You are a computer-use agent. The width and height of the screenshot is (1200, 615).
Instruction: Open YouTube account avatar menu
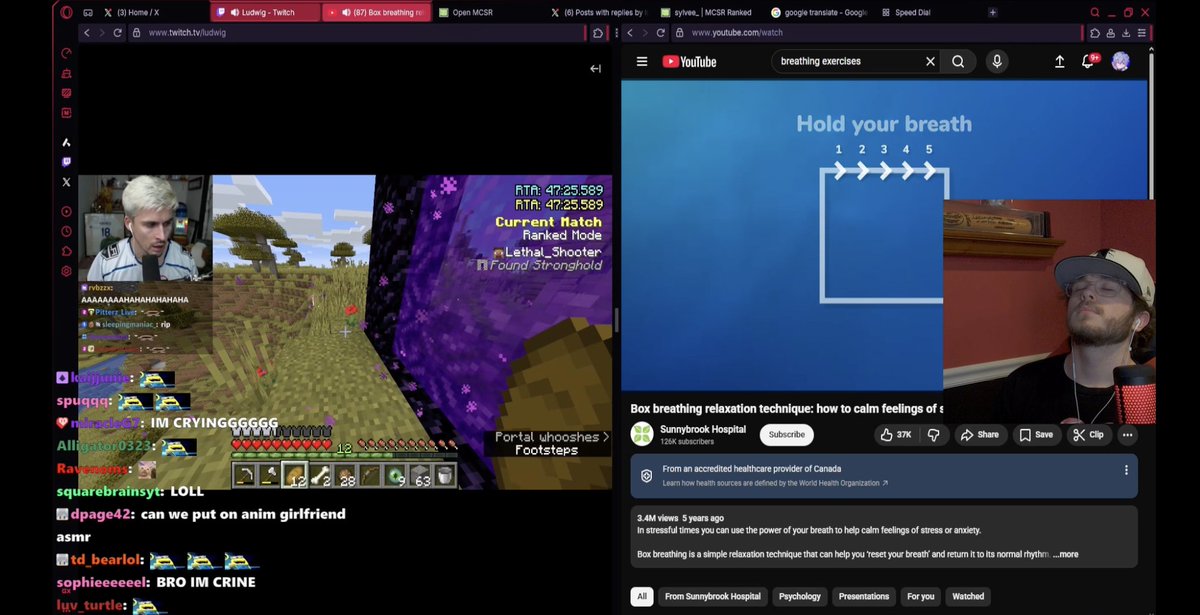1121,61
